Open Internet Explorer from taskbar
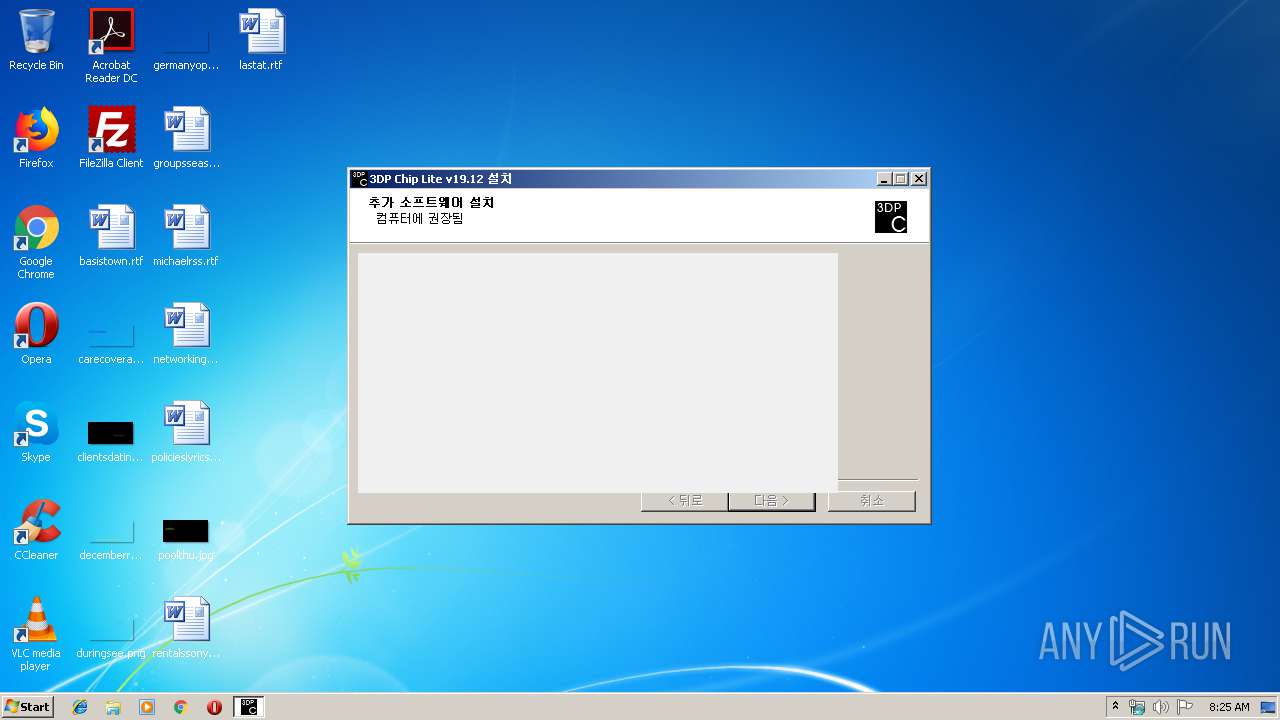The width and height of the screenshot is (1280, 720). click(x=80, y=707)
